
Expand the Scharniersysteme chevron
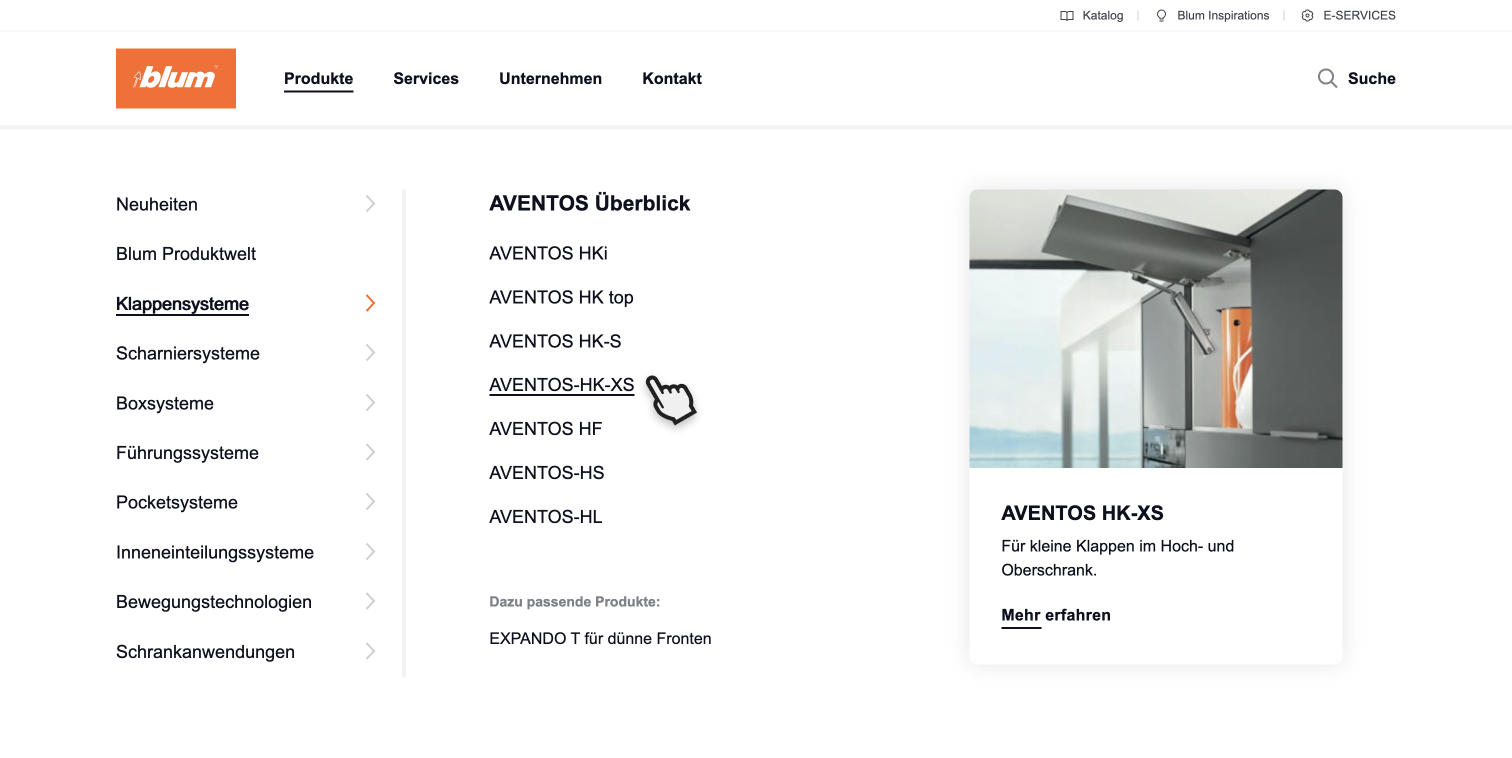click(x=370, y=353)
